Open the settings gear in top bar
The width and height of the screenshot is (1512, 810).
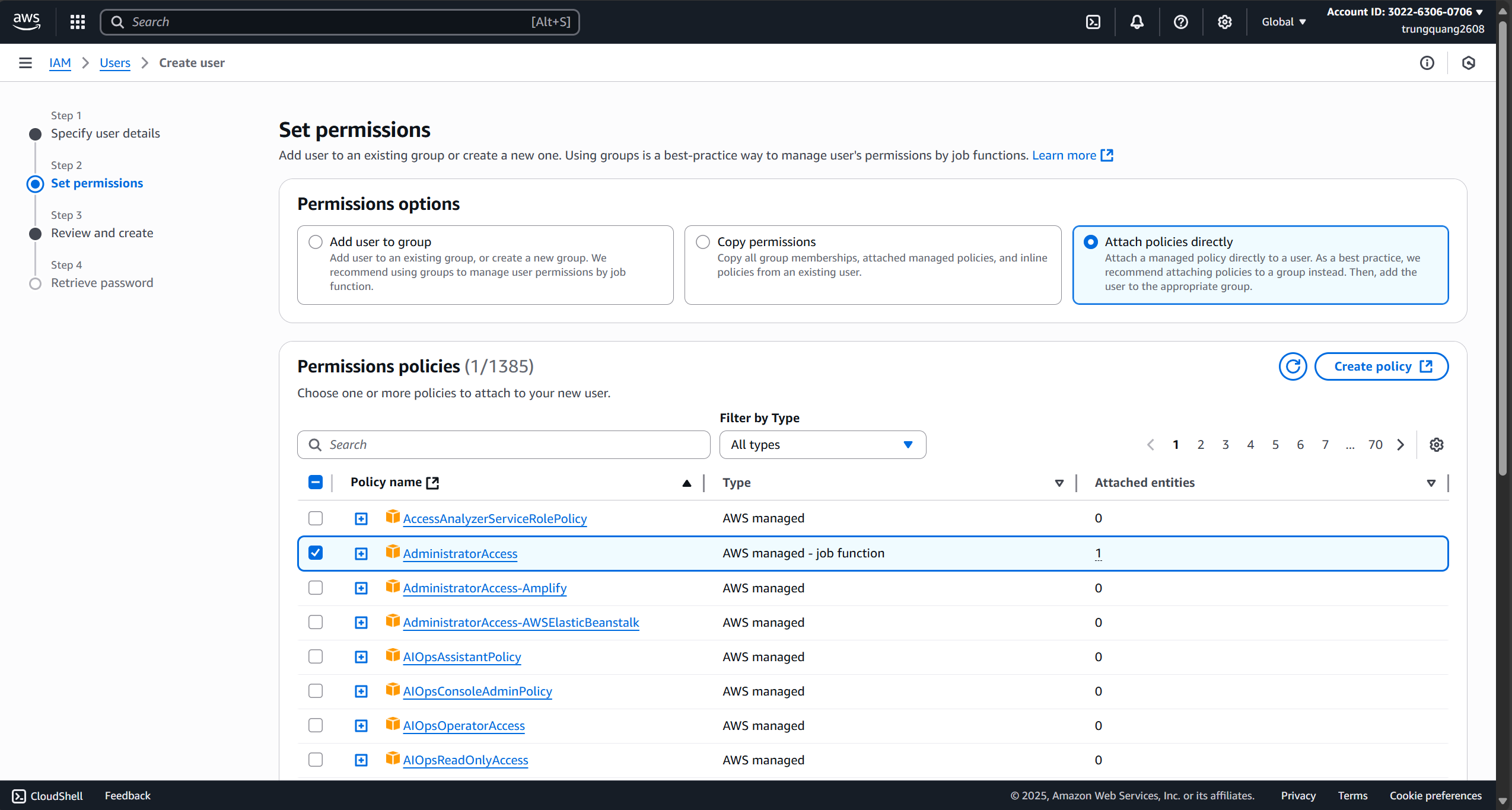[1224, 22]
